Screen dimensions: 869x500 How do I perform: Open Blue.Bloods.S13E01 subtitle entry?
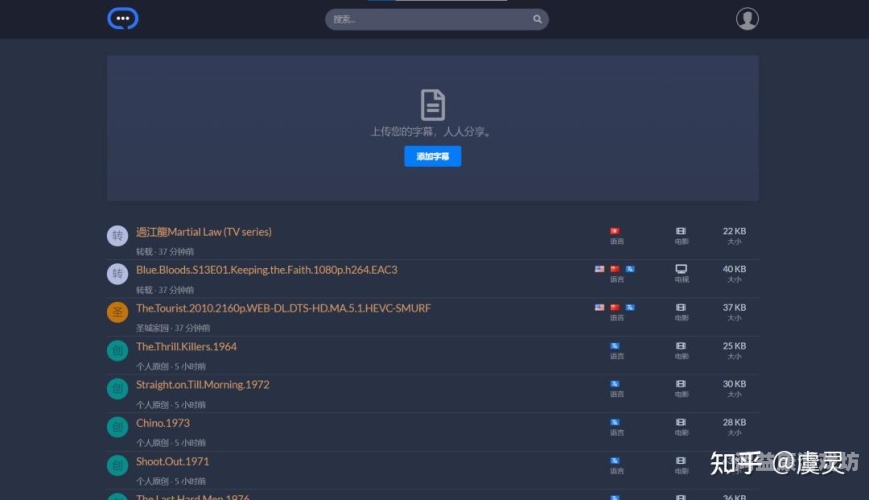(x=266, y=270)
